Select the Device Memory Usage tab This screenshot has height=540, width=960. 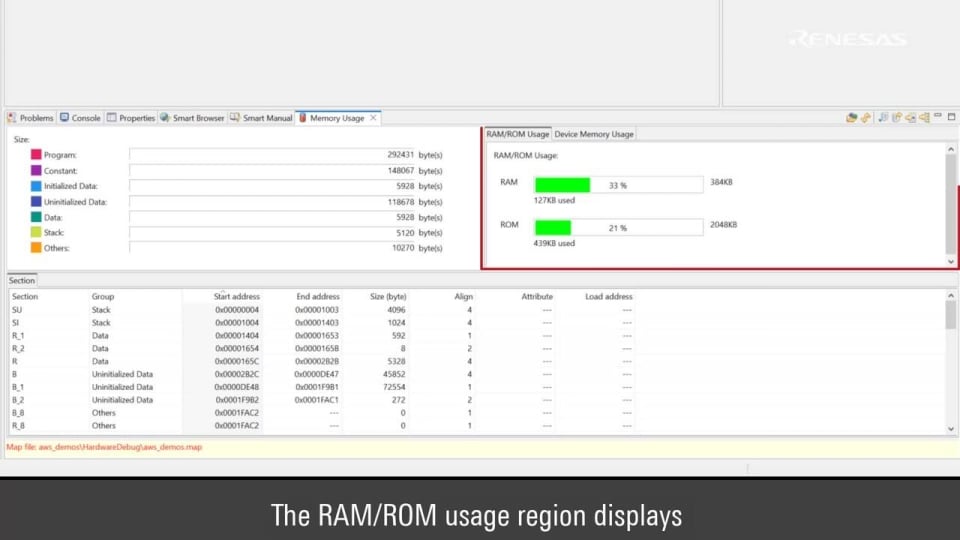(594, 134)
